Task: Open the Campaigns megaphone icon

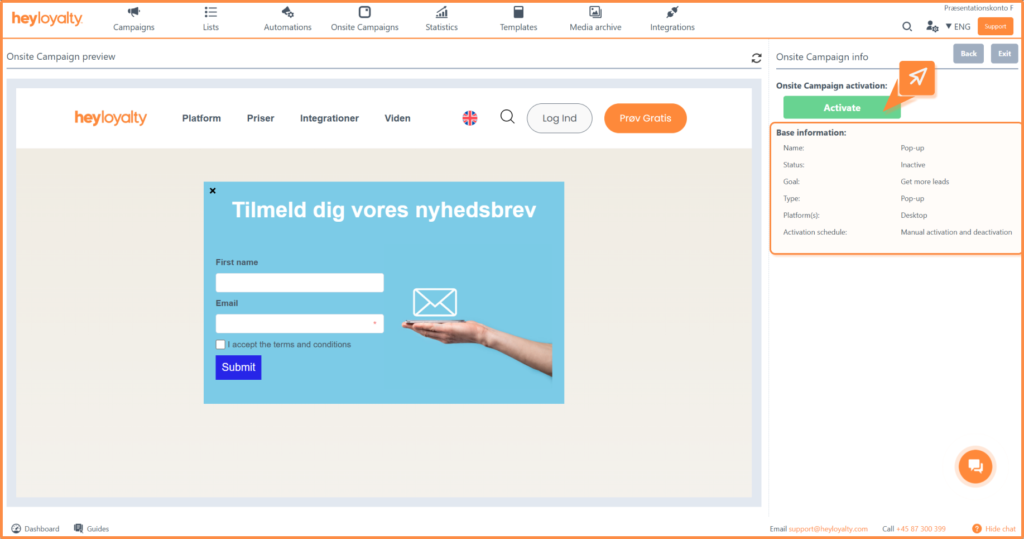Action: [133, 12]
